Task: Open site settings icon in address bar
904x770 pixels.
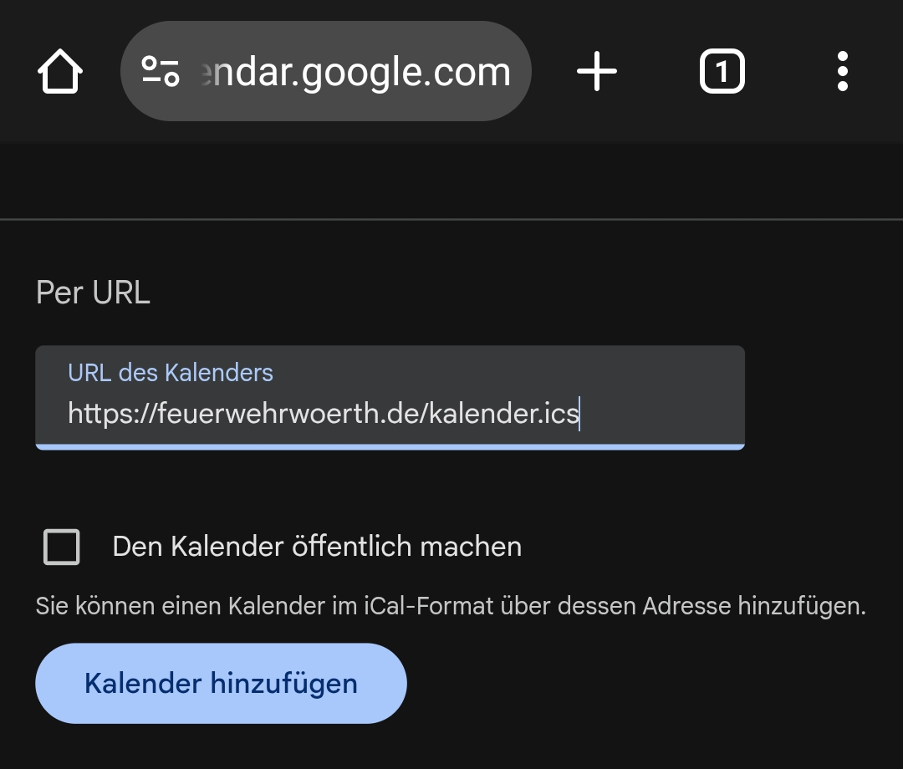Action: pos(161,71)
